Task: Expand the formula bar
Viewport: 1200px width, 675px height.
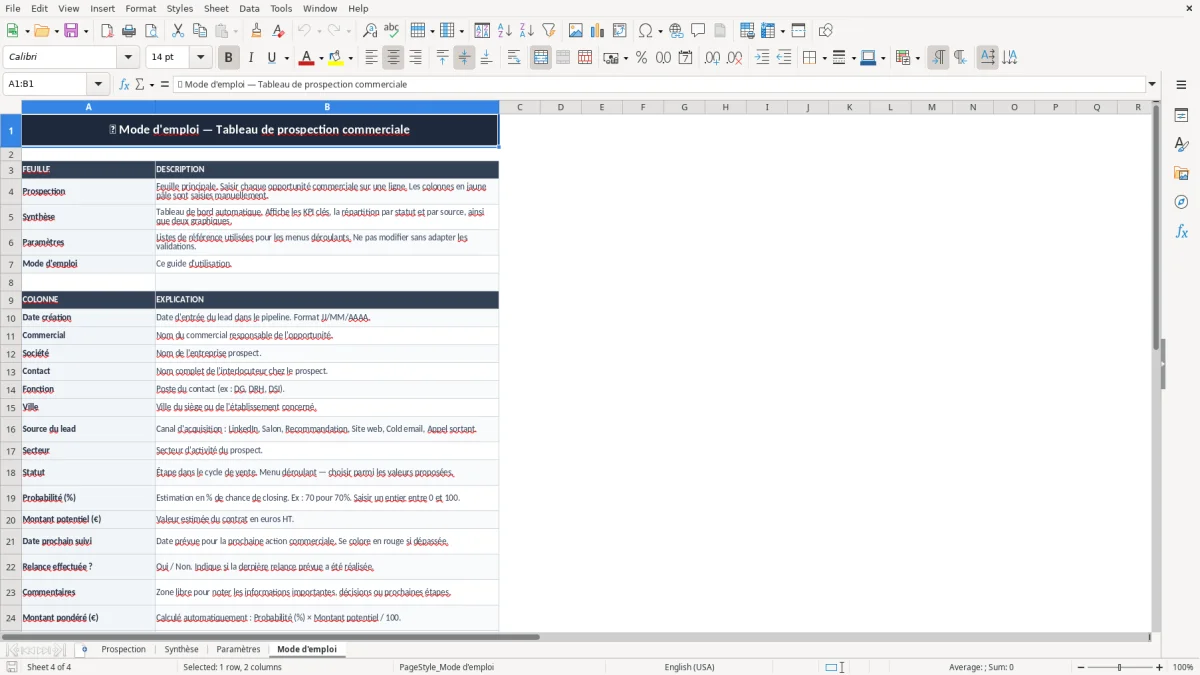Action: [x=1152, y=84]
